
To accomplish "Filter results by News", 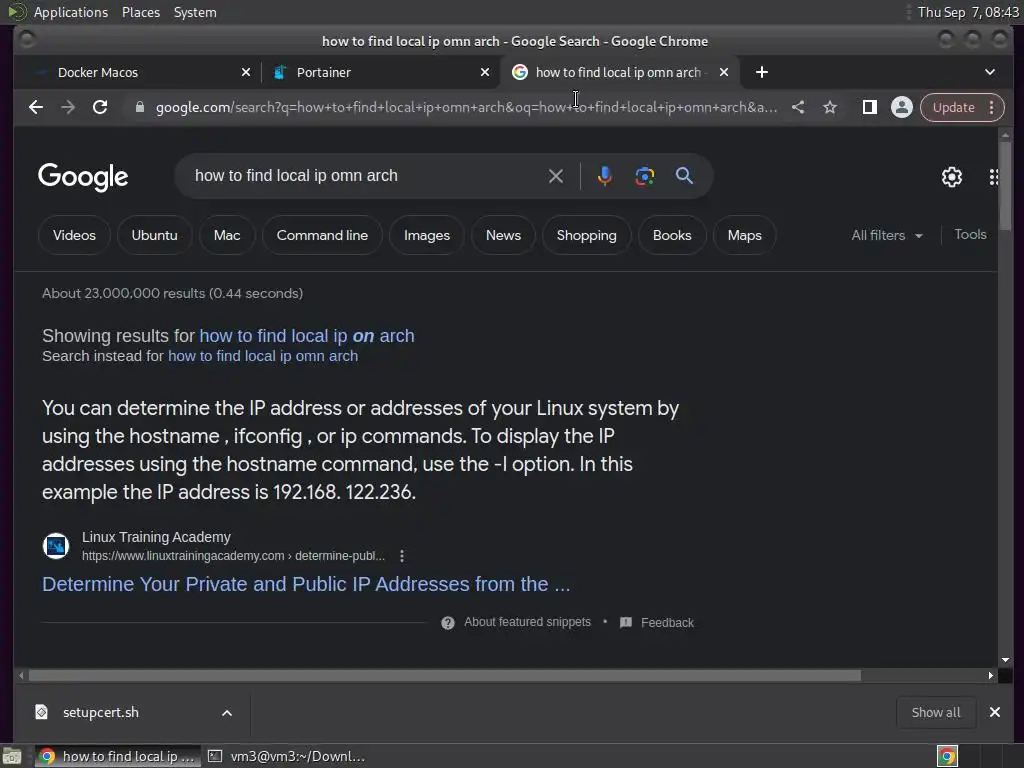I will pos(503,235).
